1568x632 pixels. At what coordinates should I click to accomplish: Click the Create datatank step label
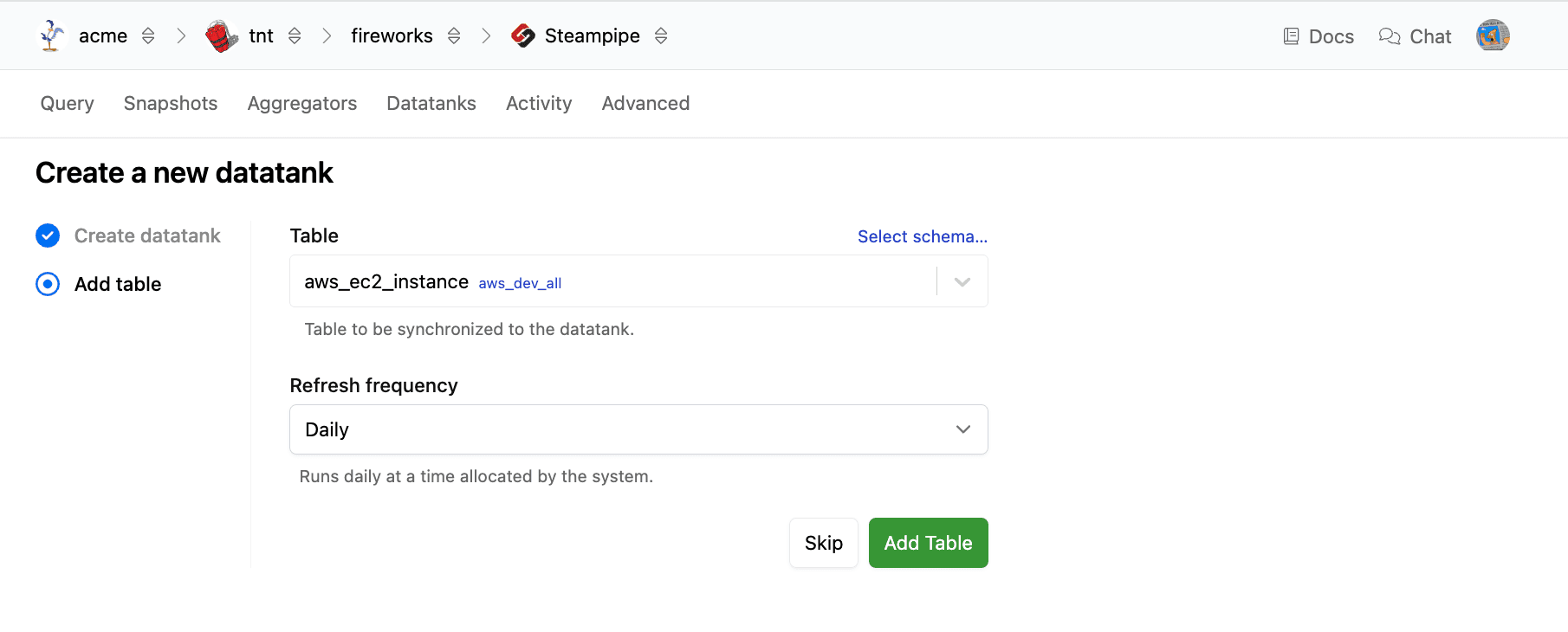pyautogui.click(x=147, y=235)
